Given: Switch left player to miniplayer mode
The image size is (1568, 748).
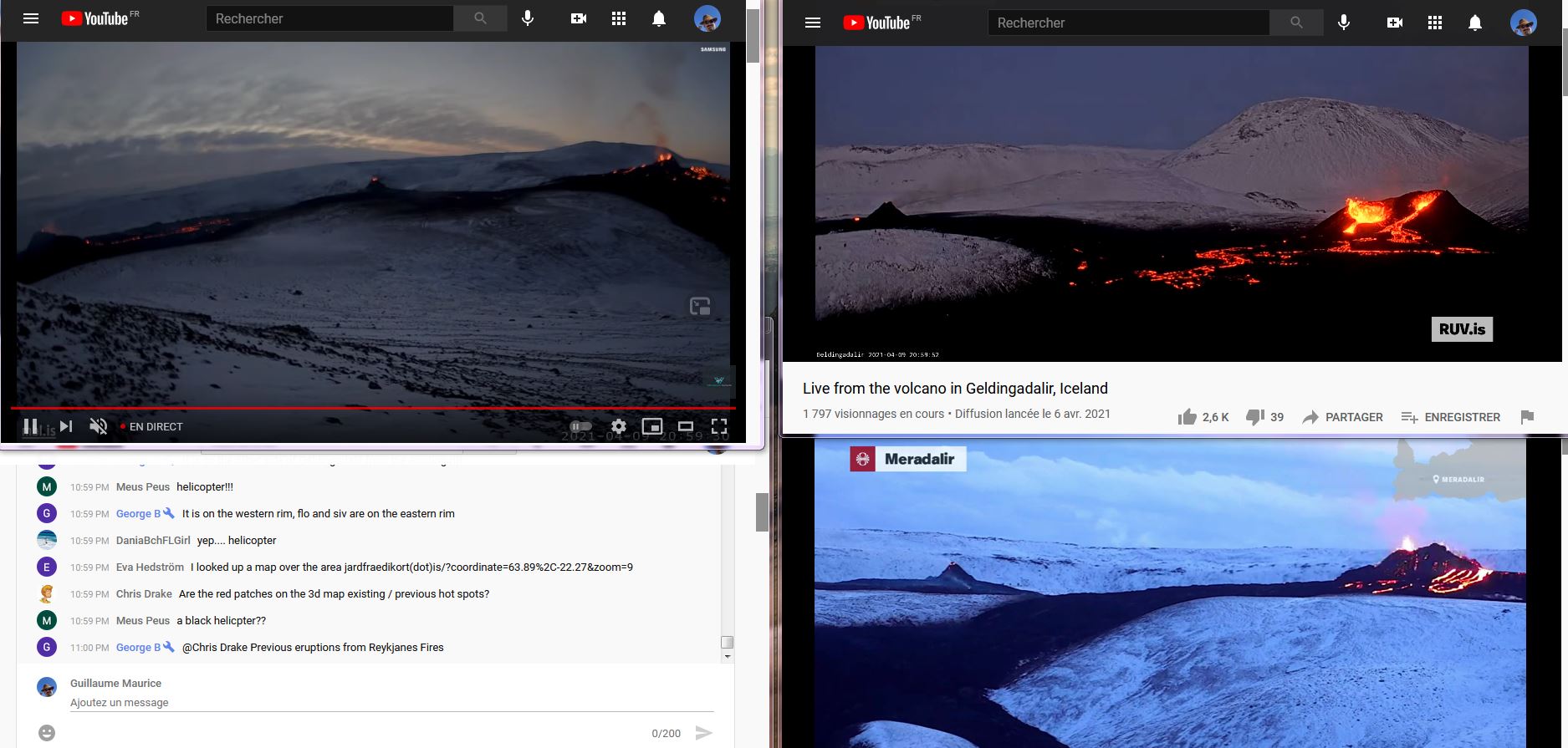Looking at the screenshot, I should (651, 426).
